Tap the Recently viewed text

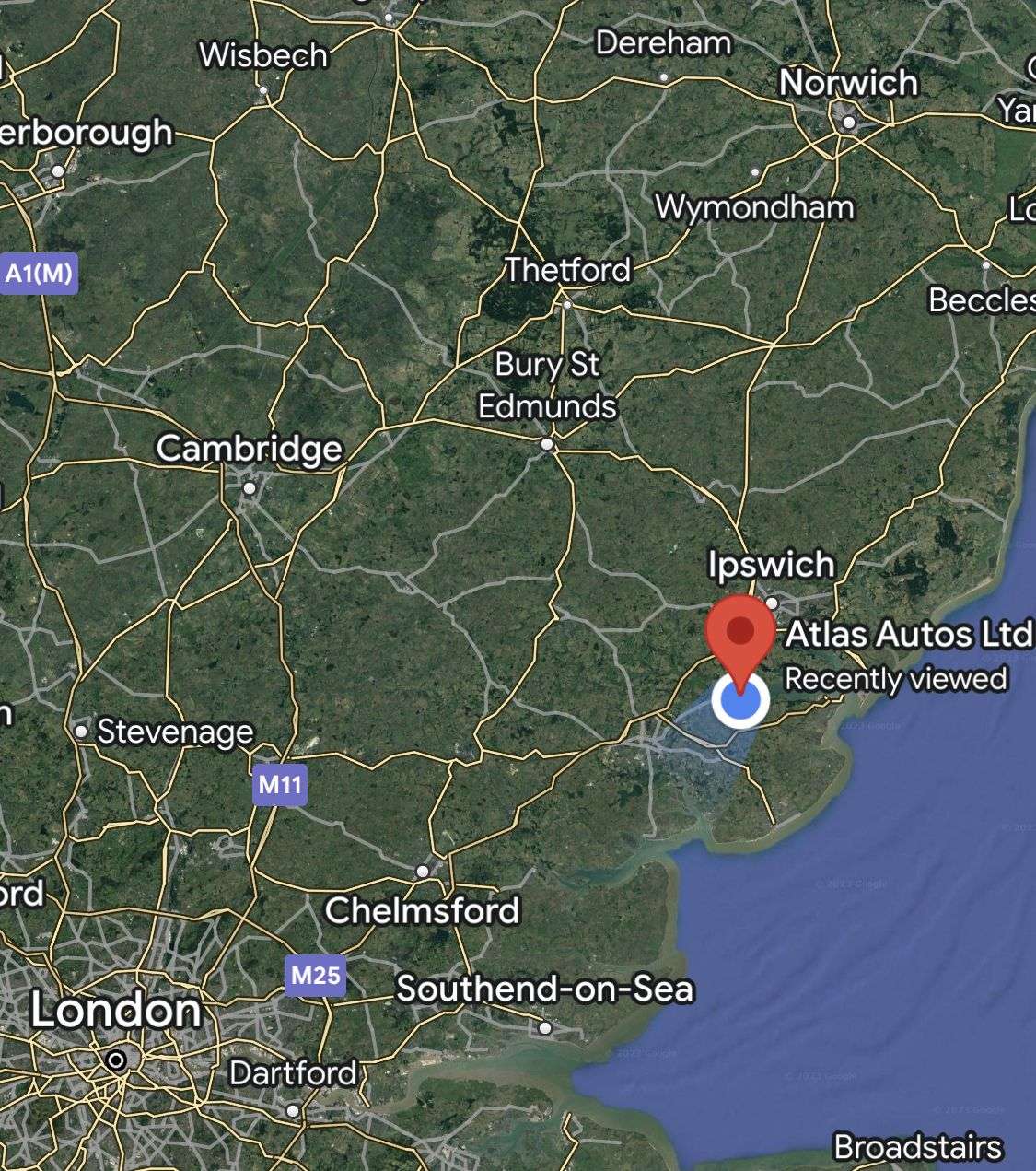895,680
